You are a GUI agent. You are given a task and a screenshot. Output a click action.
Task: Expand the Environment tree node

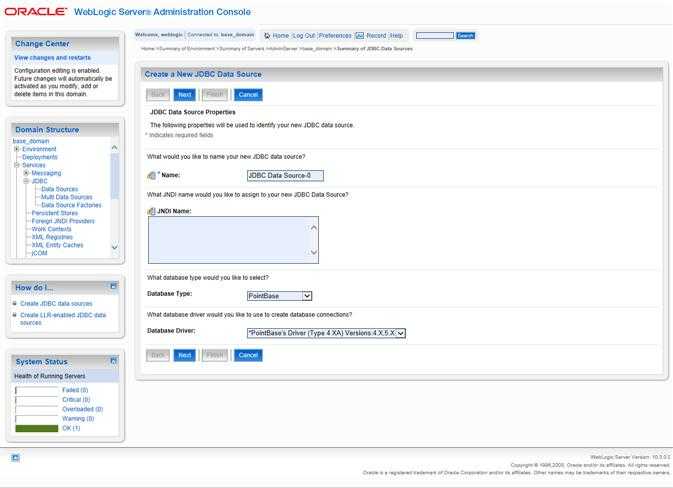17,149
